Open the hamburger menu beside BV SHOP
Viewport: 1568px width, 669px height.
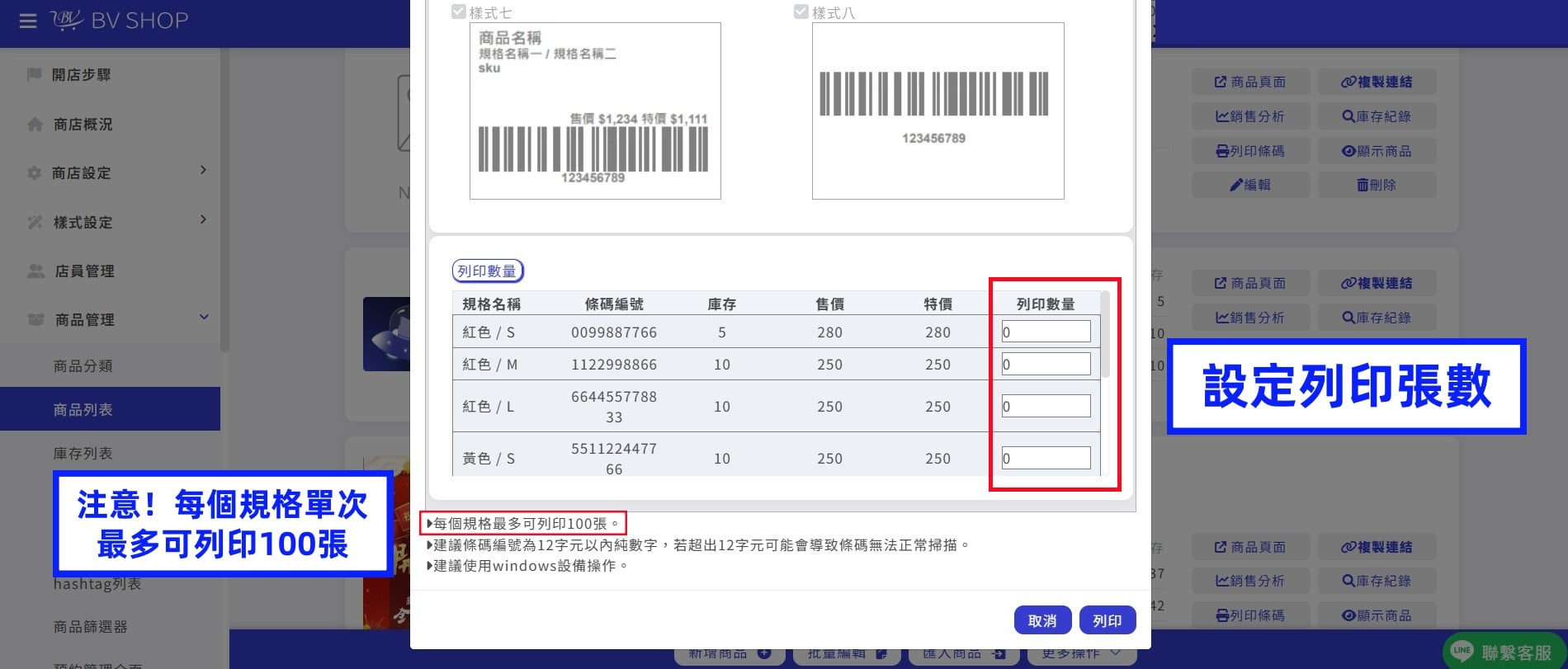pos(28,21)
